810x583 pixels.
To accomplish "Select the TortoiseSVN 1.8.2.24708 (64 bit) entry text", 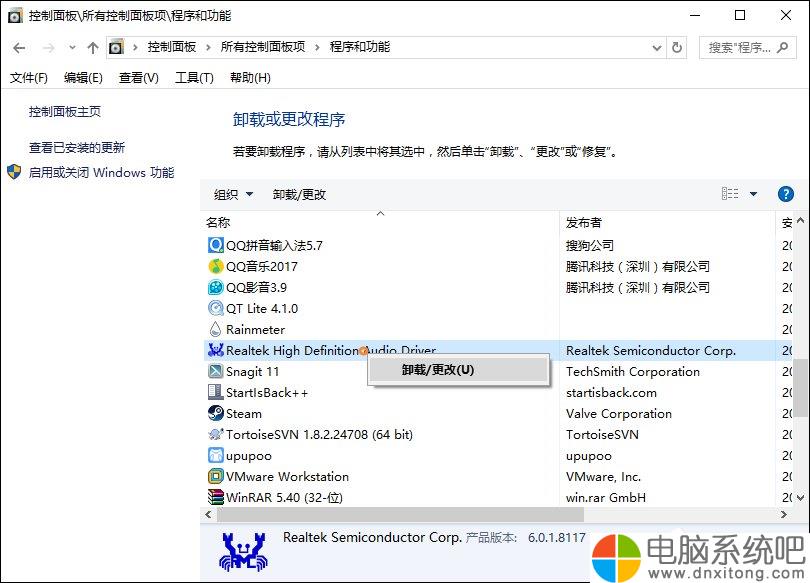I will tap(319, 435).
